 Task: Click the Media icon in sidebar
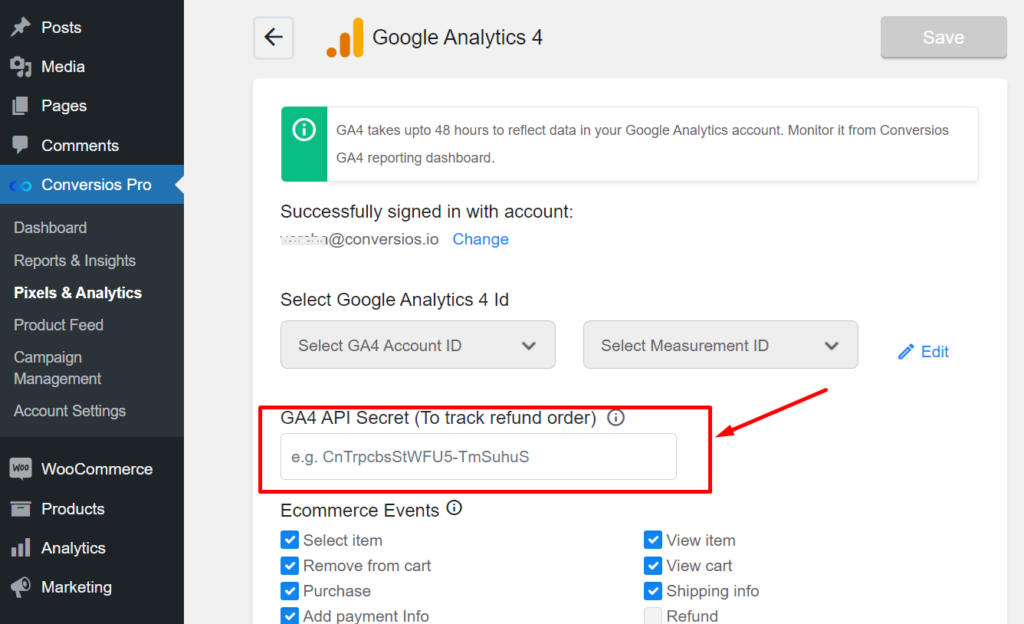click(21, 67)
